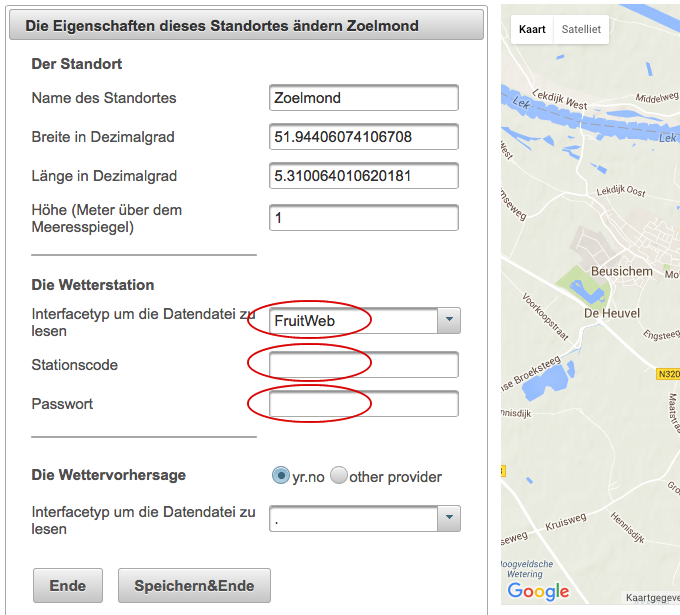Switch map to Kaart view
Viewport: 680px width, 615px height.
[532, 29]
